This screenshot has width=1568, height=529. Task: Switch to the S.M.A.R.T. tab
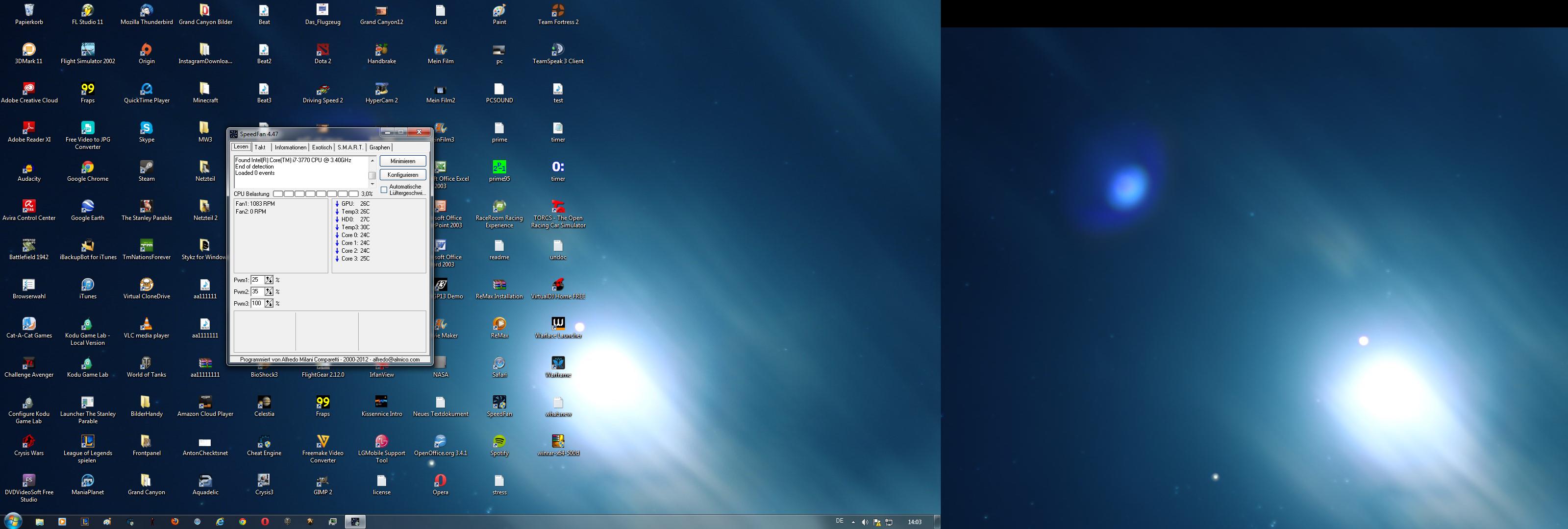tap(350, 147)
